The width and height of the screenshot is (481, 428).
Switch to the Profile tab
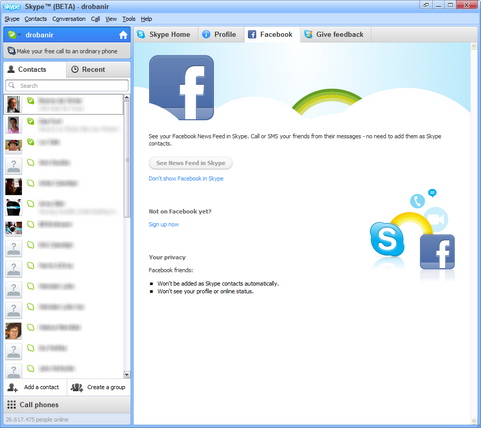click(x=221, y=34)
